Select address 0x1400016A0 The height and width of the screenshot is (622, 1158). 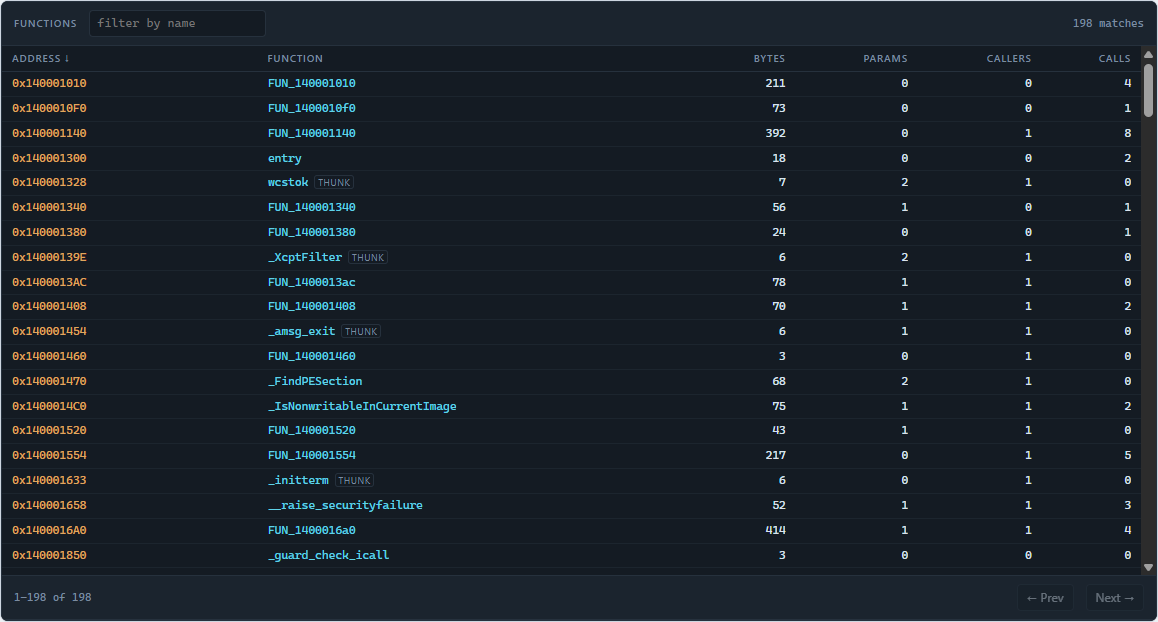point(49,530)
